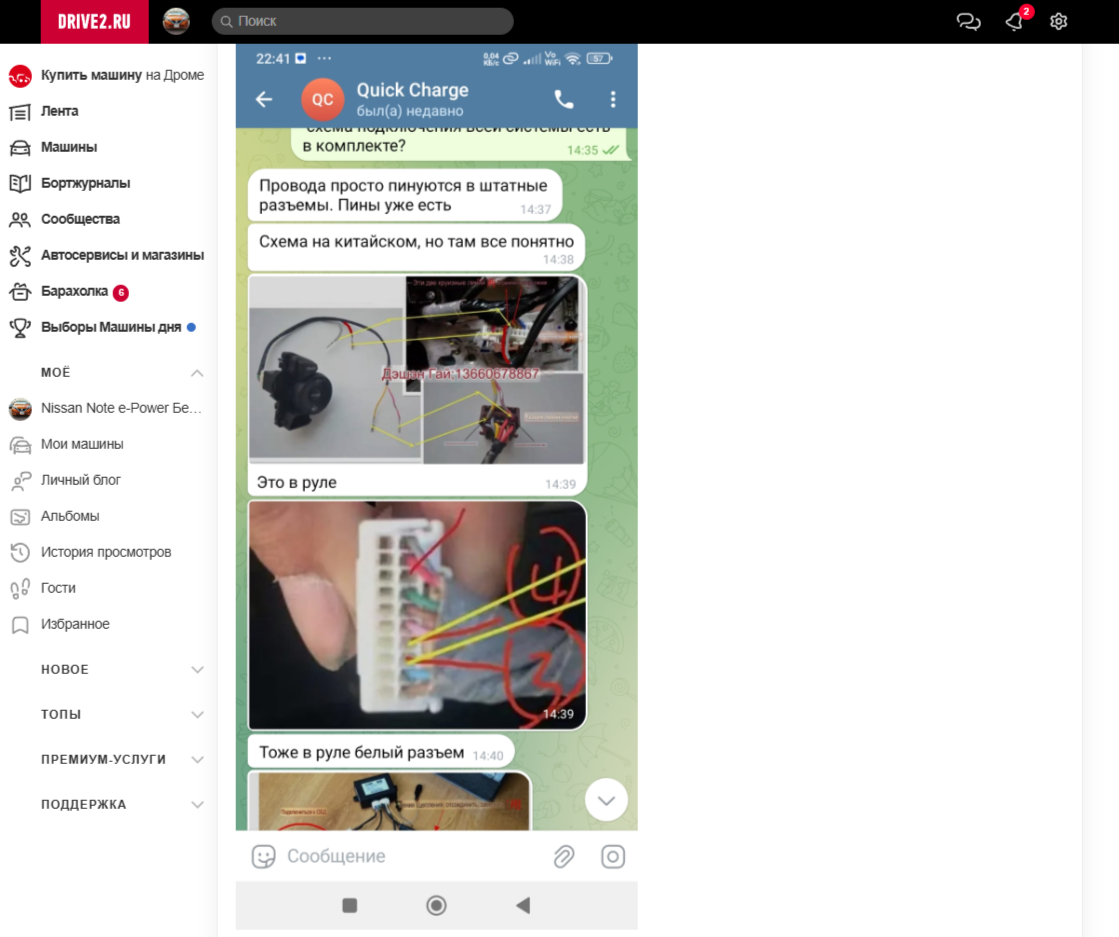Open Избранное link
The image size is (1119, 937).
75,624
